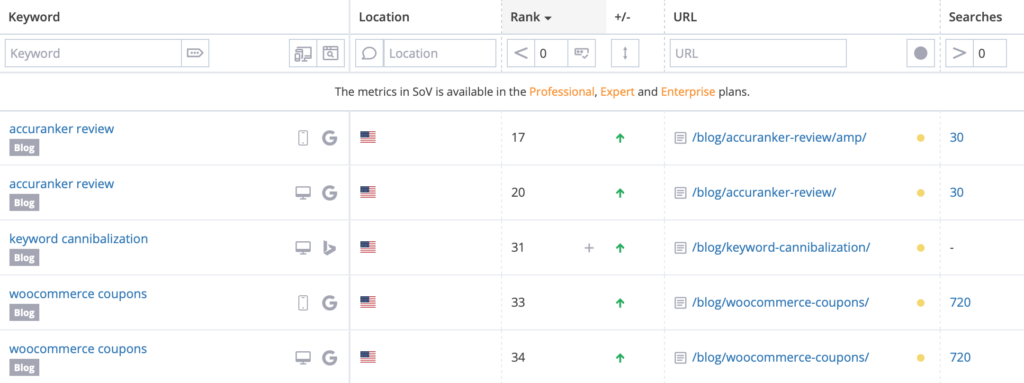The width and height of the screenshot is (1024, 383).
Task: Click the US flag in rank 34 row
Action: point(368,357)
